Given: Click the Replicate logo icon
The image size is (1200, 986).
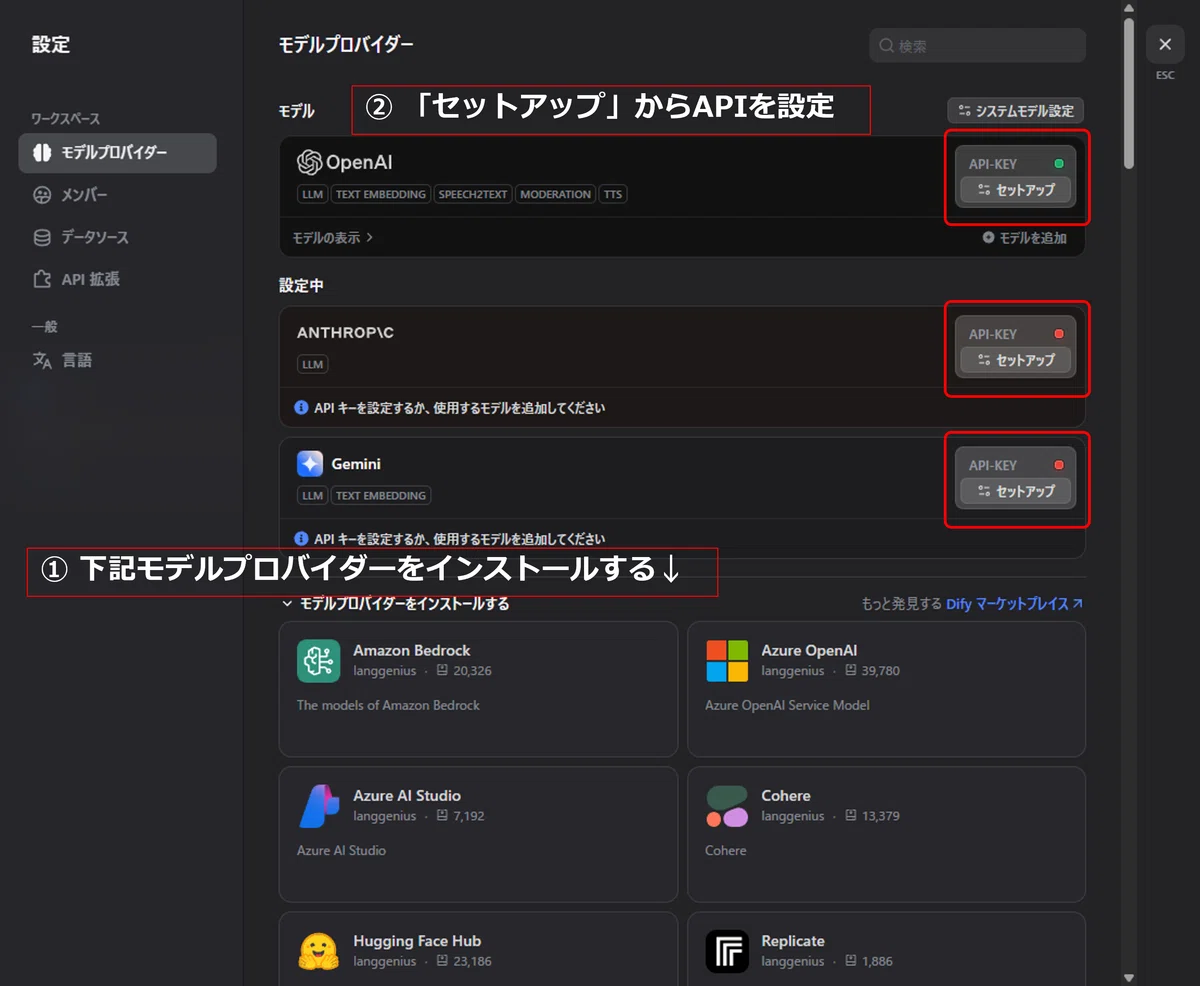Looking at the screenshot, I should click(727, 951).
